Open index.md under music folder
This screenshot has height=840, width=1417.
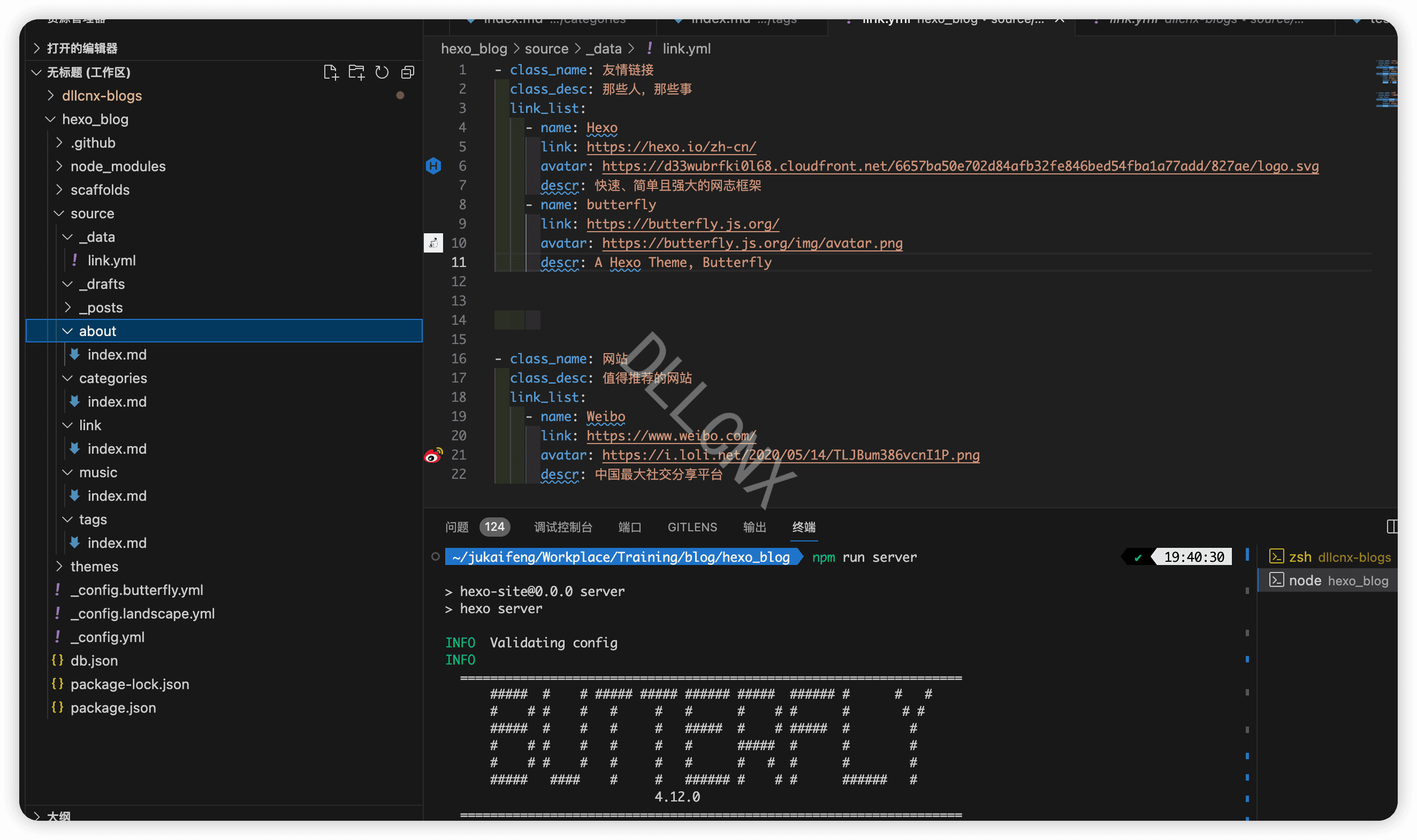pos(117,496)
